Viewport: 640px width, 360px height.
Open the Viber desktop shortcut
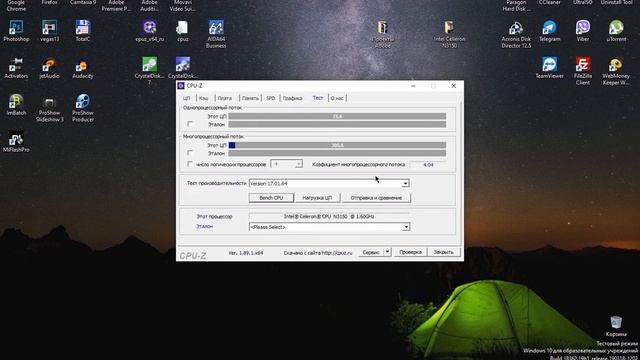tap(582, 31)
